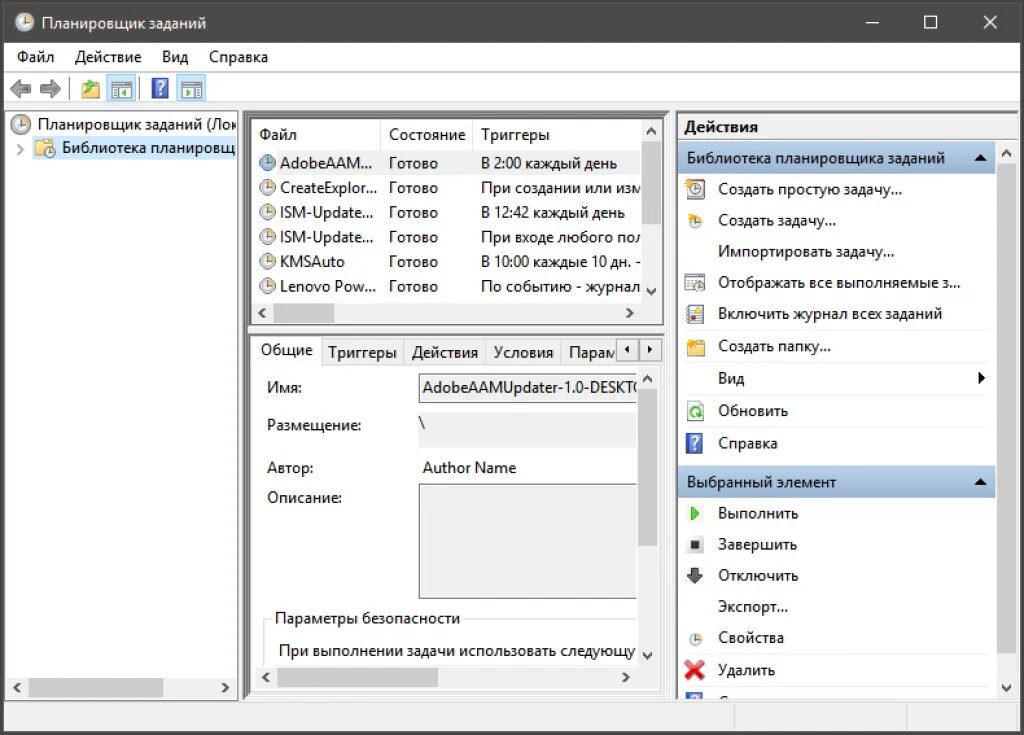Screen dimensions: 1024x735
Task: Click the Создать задачу icon
Action: pos(696,220)
